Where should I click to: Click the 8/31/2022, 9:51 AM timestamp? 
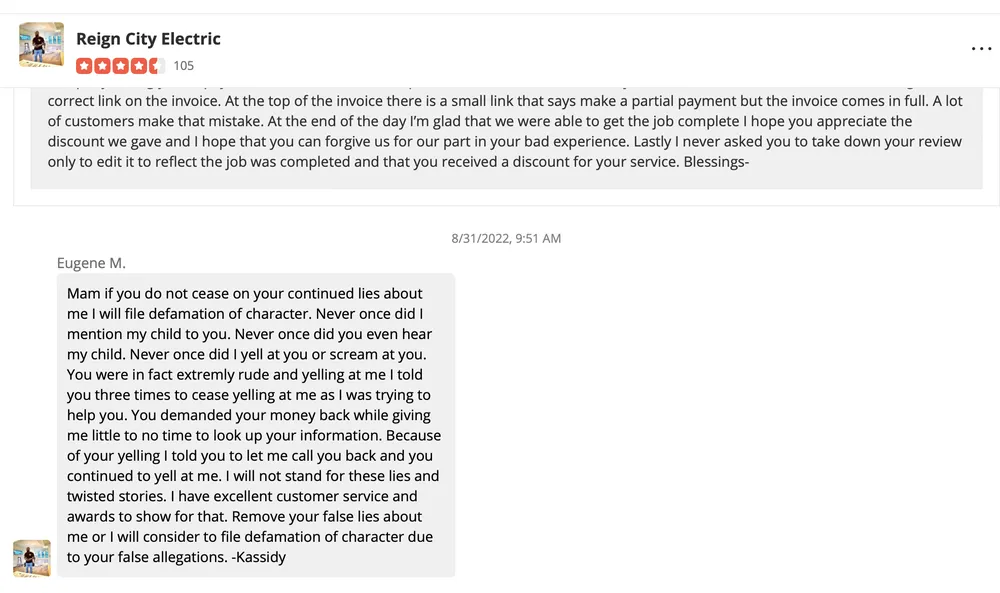pos(506,239)
